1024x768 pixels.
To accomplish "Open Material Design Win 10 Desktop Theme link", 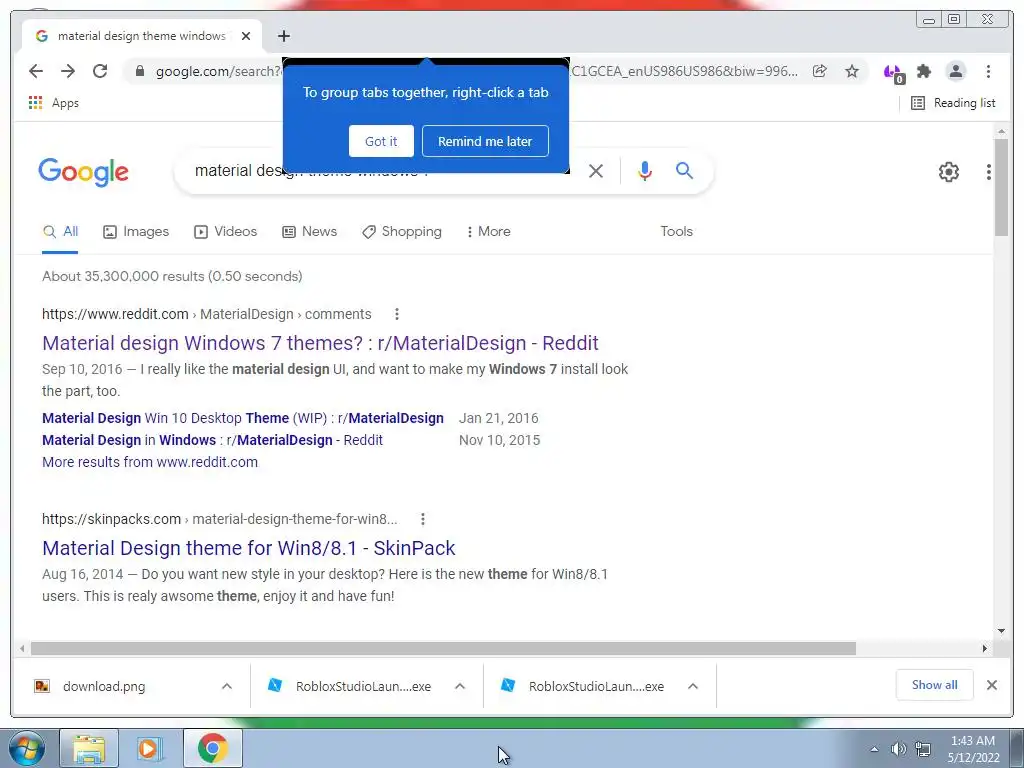I will [x=243, y=418].
